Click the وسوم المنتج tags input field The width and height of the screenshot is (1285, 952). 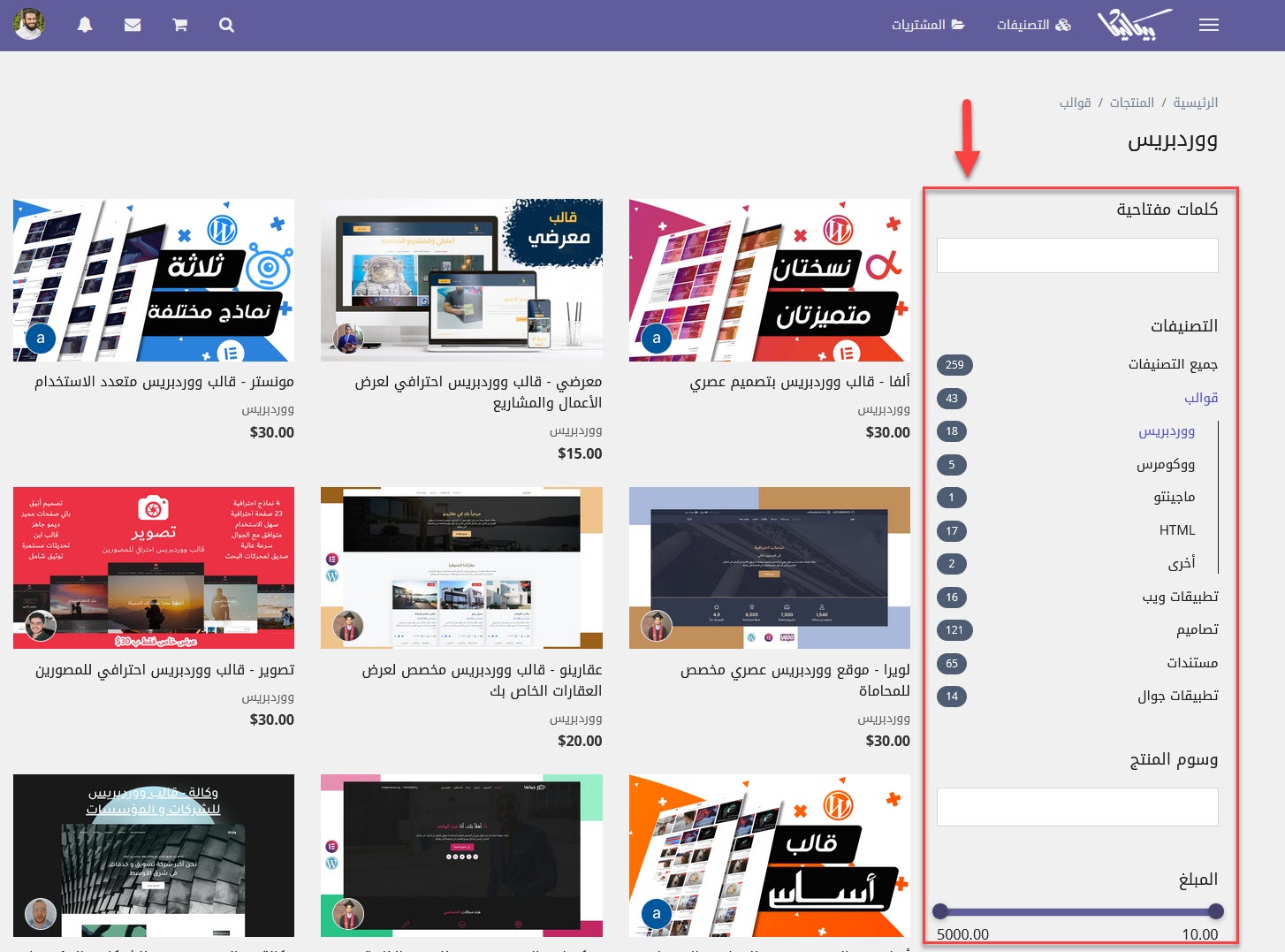click(x=1077, y=807)
